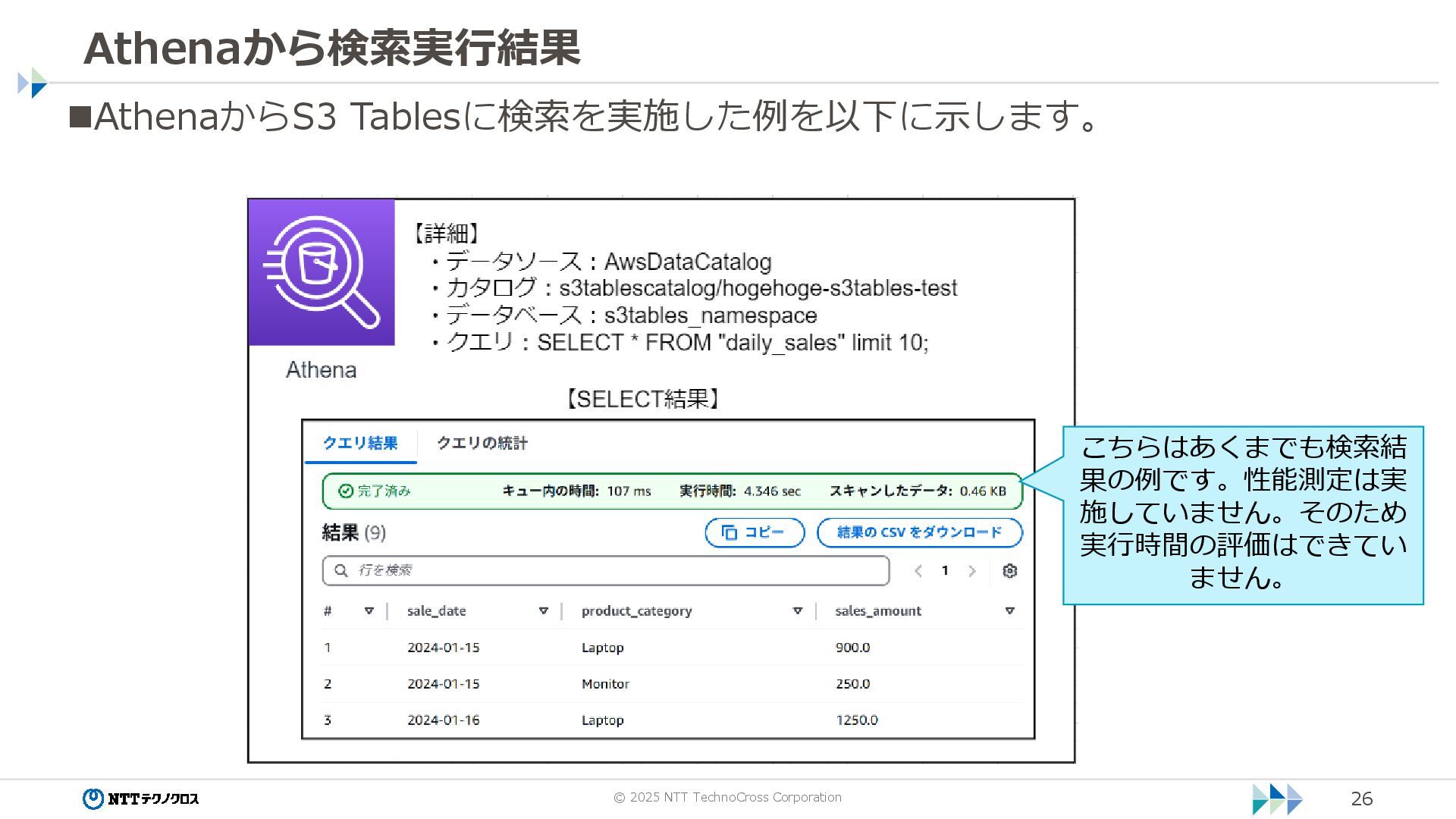
Task: Click the sale_date column header text
Action: [x=437, y=611]
